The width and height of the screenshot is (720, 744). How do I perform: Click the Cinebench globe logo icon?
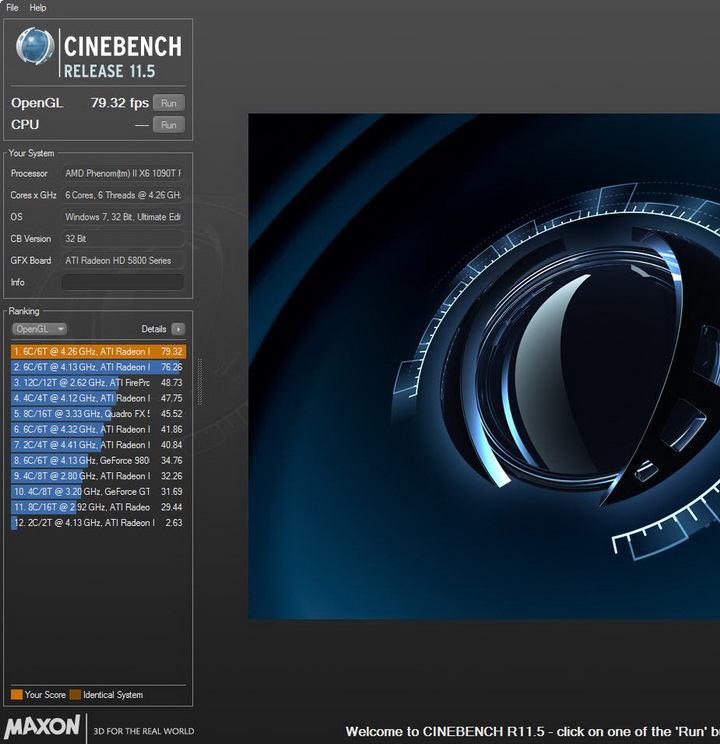(35, 46)
